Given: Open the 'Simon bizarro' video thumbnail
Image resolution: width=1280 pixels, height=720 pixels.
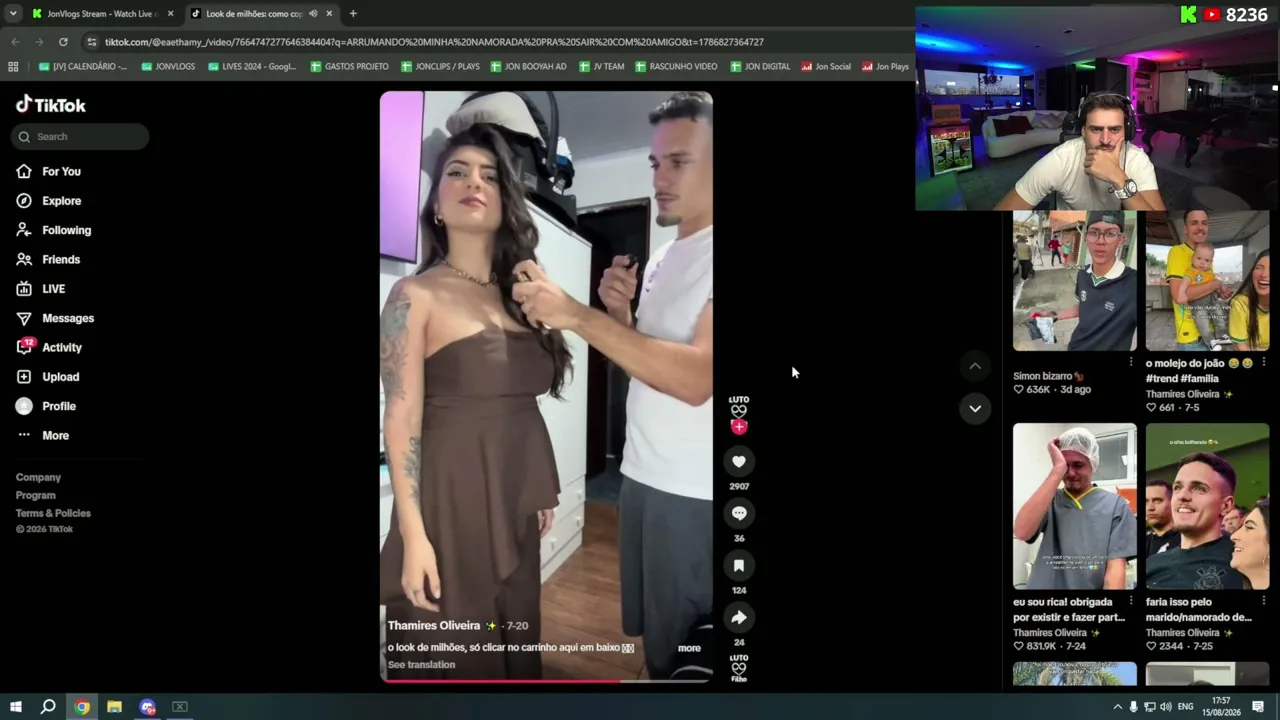Looking at the screenshot, I should click(1075, 281).
